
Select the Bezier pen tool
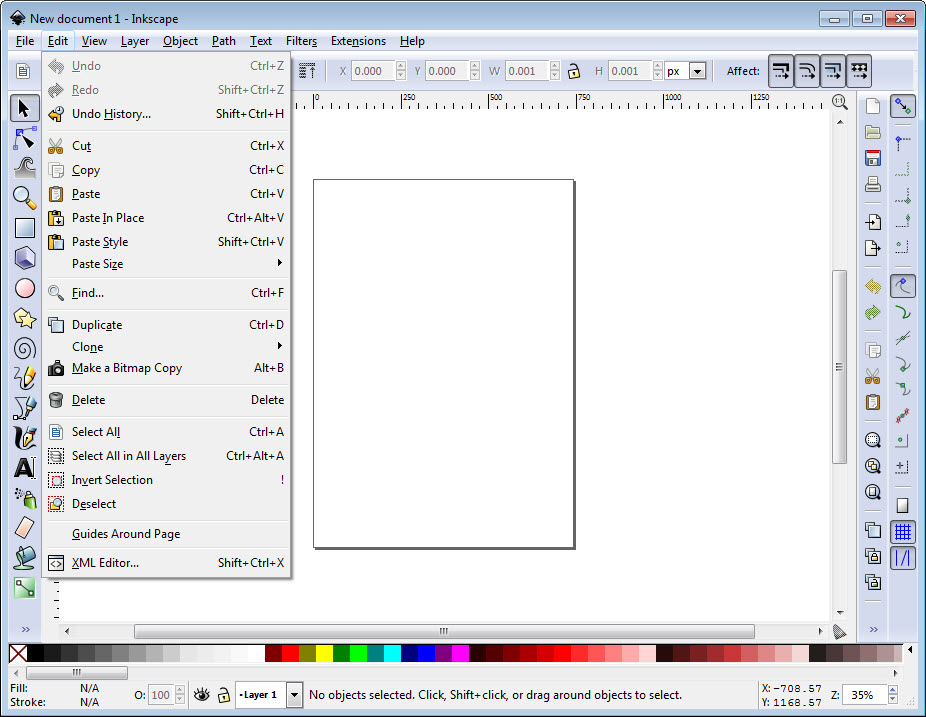[24, 408]
